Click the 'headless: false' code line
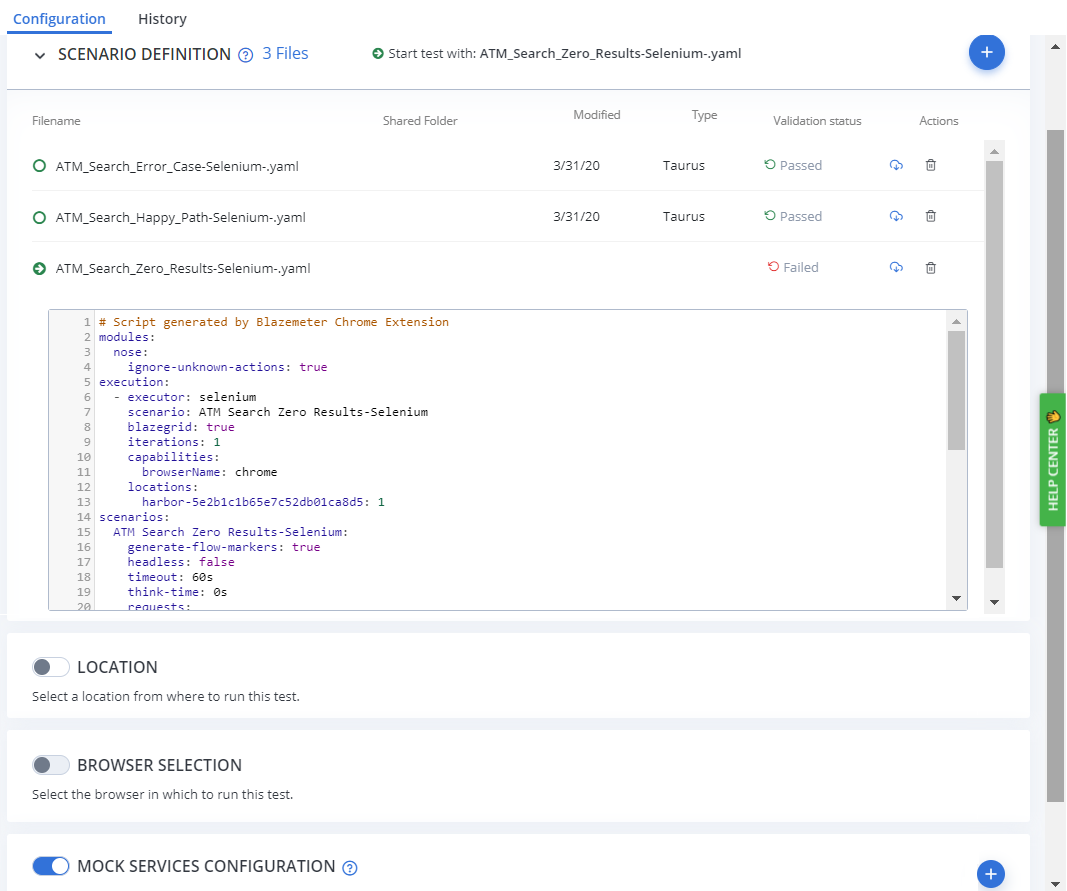This screenshot has width=1067, height=891. [181, 562]
